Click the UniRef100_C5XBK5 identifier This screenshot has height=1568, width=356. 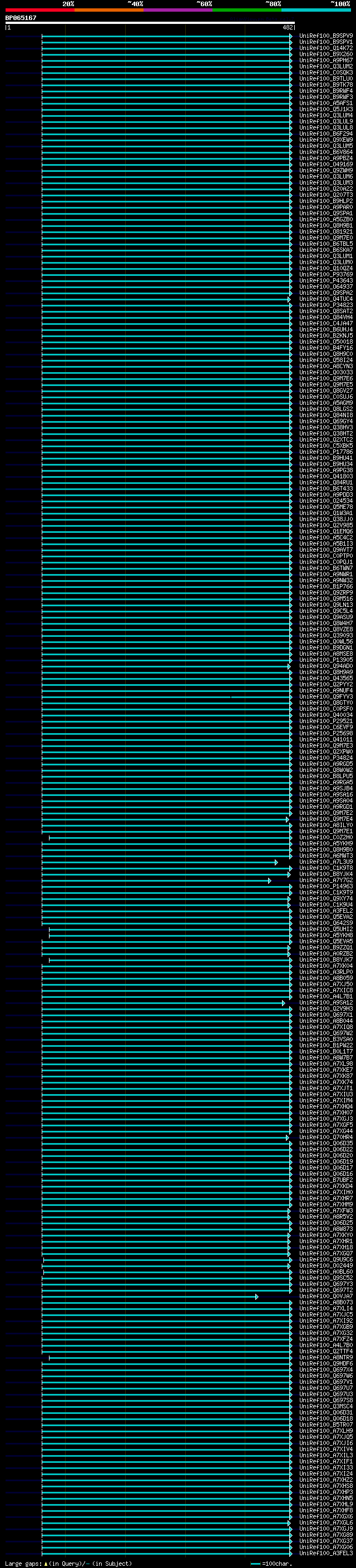click(x=325, y=446)
